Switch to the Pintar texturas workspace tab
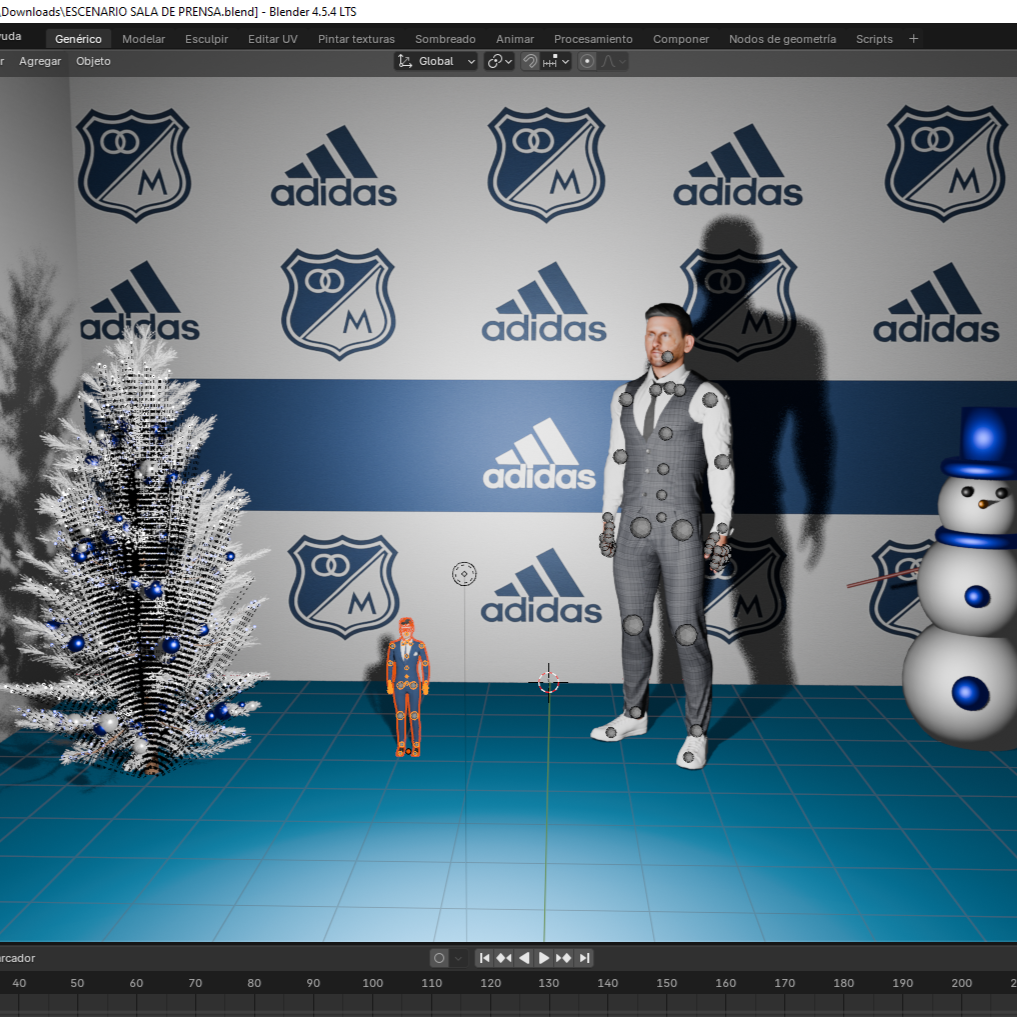 pos(356,39)
